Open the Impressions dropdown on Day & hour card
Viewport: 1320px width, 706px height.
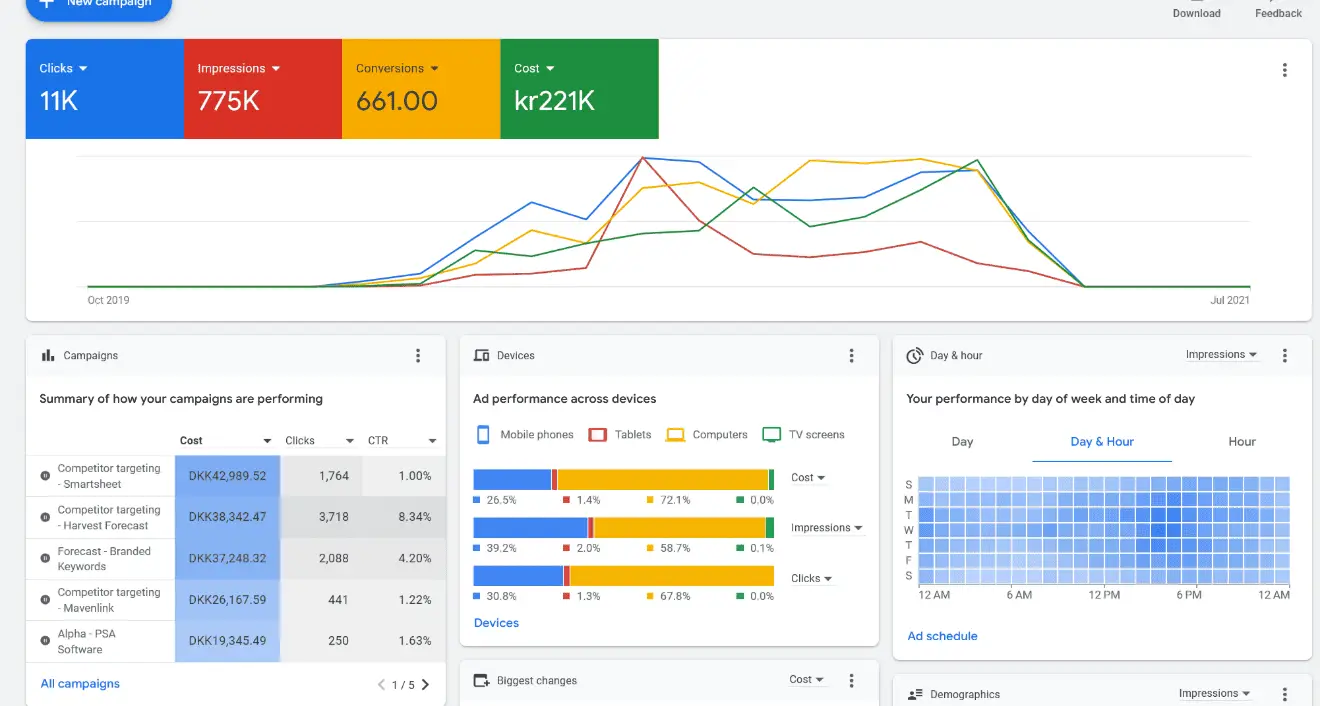[1220, 354]
